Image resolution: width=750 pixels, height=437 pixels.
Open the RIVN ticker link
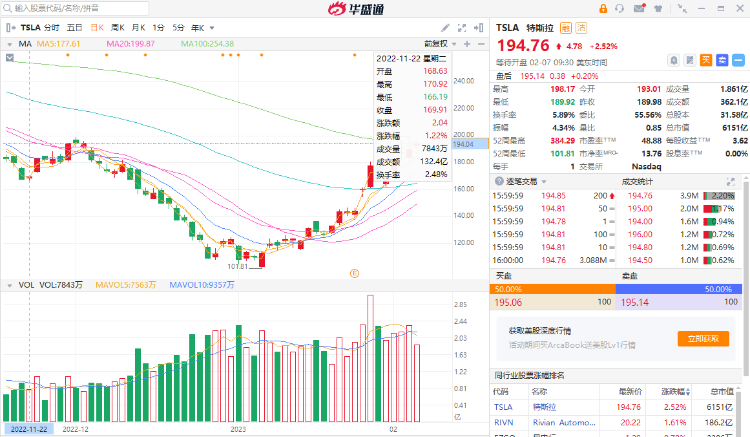504,423
